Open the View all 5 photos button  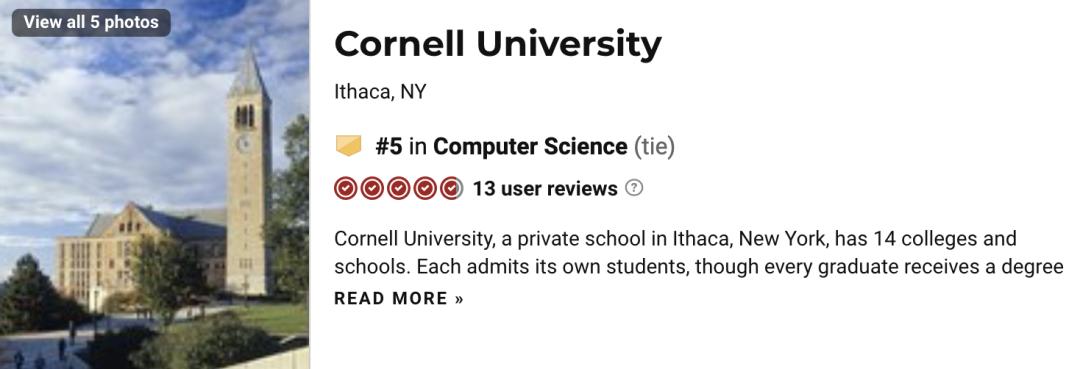coord(91,22)
